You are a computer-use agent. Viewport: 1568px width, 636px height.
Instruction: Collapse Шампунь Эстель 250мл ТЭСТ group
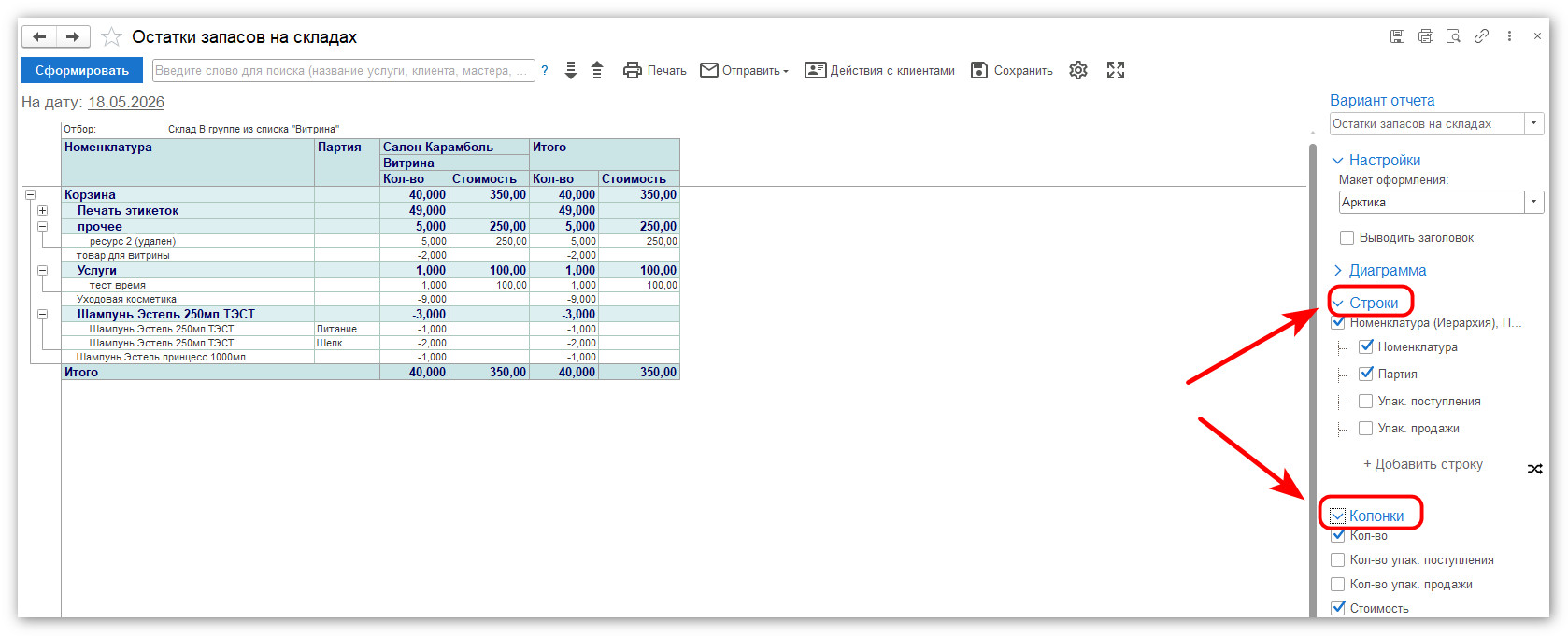[42, 315]
